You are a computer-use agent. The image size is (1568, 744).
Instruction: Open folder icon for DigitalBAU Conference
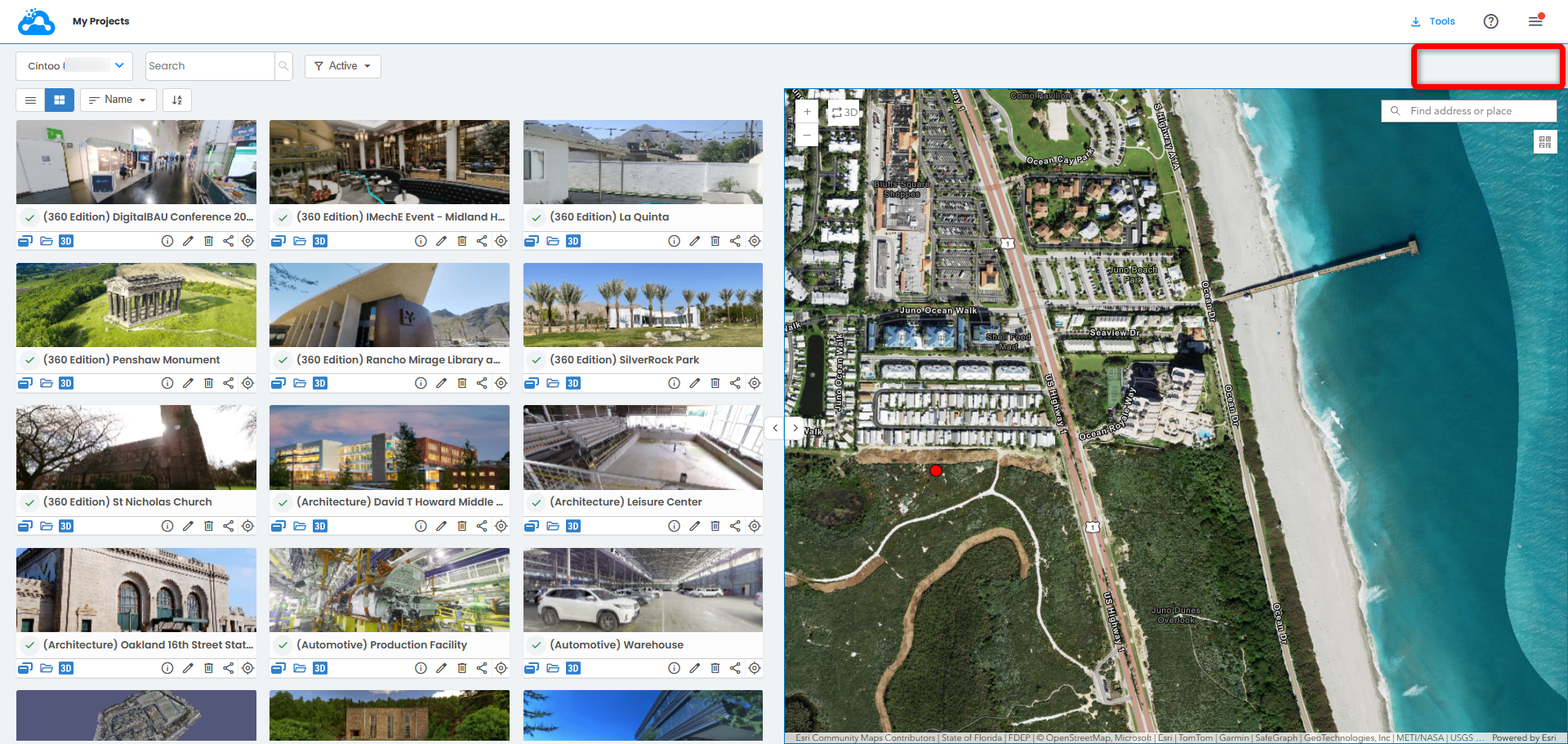[47, 241]
